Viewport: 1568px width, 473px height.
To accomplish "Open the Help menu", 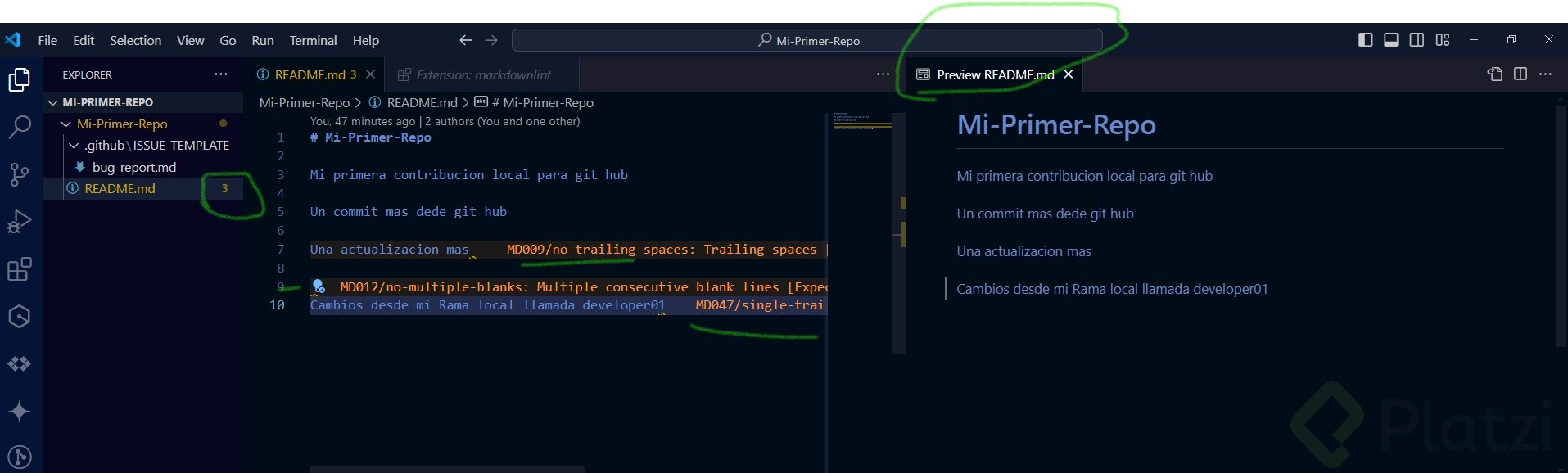I will 366,40.
